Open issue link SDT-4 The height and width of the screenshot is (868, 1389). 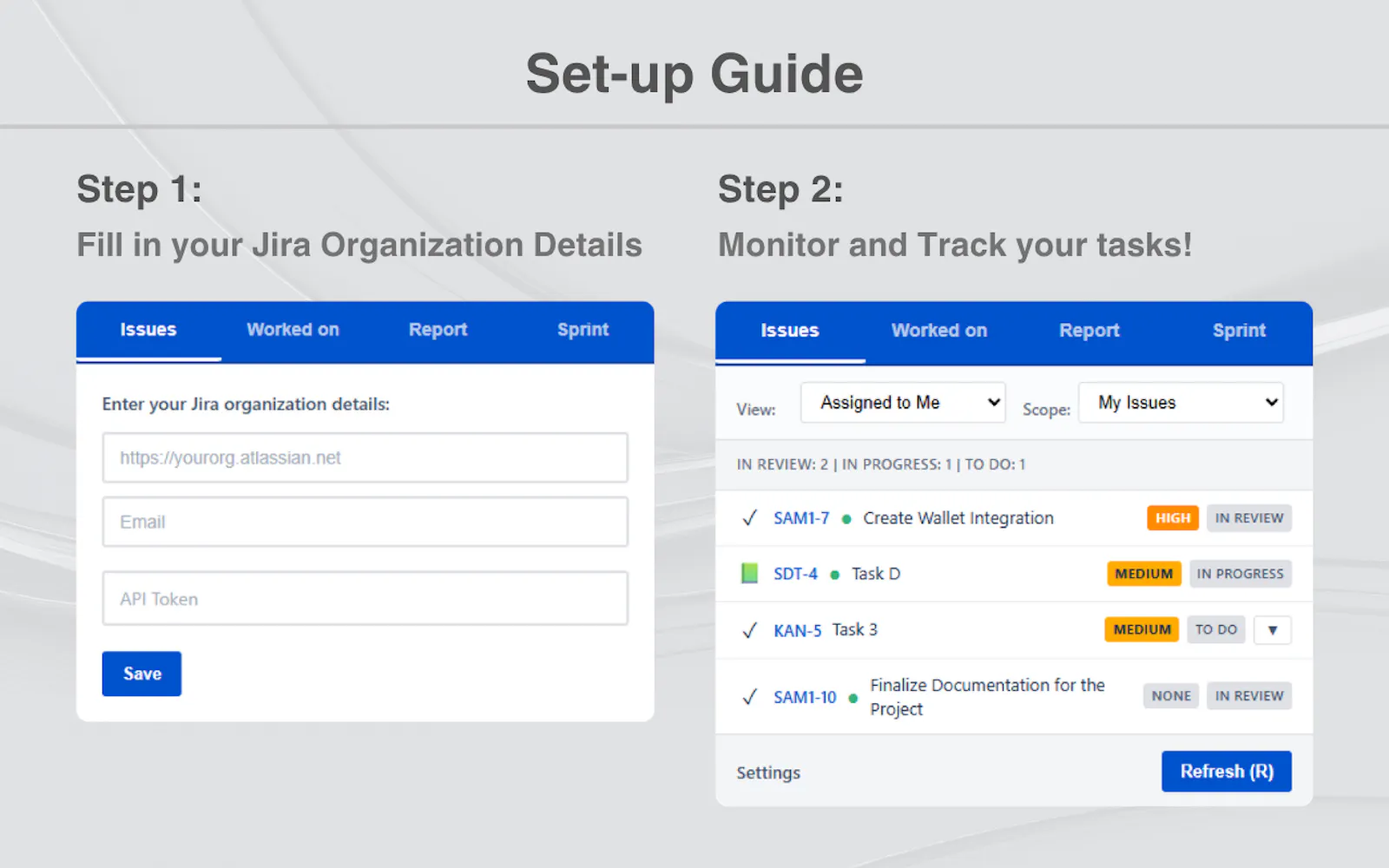coord(795,574)
